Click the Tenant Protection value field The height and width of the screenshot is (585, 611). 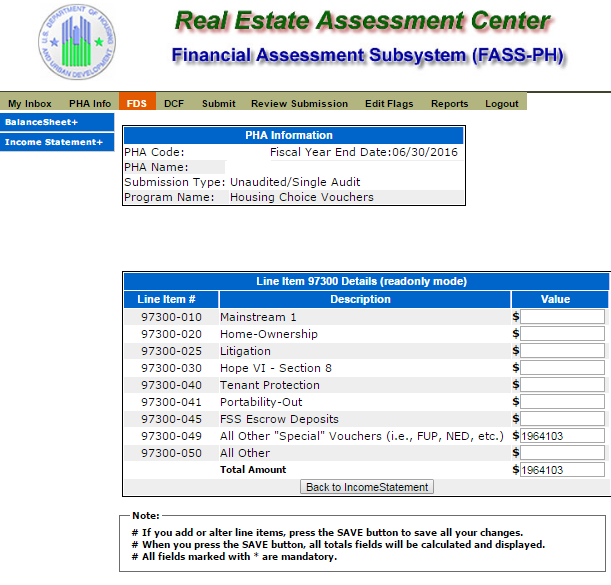pos(562,385)
